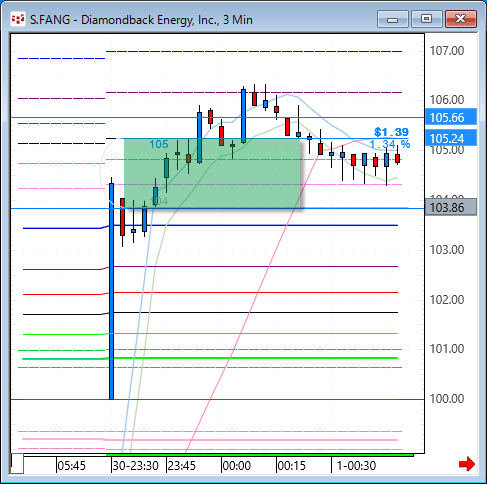This screenshot has width=487, height=484.
Task: Click the 102.00 price axis label
Action: click(x=447, y=299)
